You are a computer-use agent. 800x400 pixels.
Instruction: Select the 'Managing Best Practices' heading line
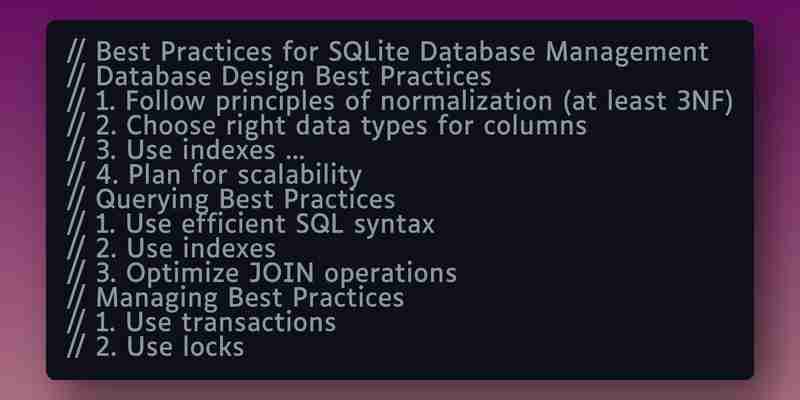236,297
